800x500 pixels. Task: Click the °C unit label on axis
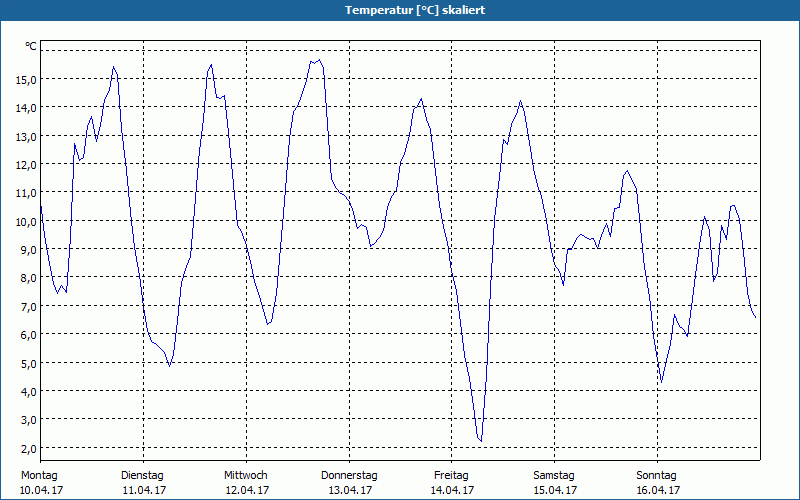pos(31,46)
